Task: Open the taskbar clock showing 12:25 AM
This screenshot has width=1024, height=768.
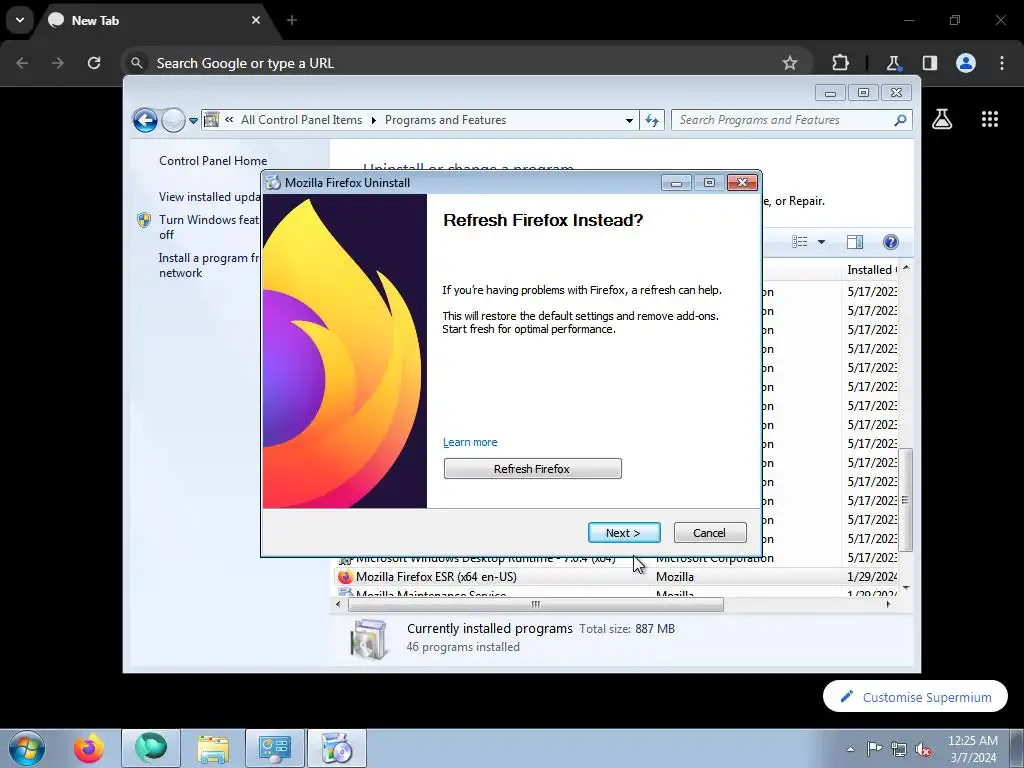Action: (973, 749)
